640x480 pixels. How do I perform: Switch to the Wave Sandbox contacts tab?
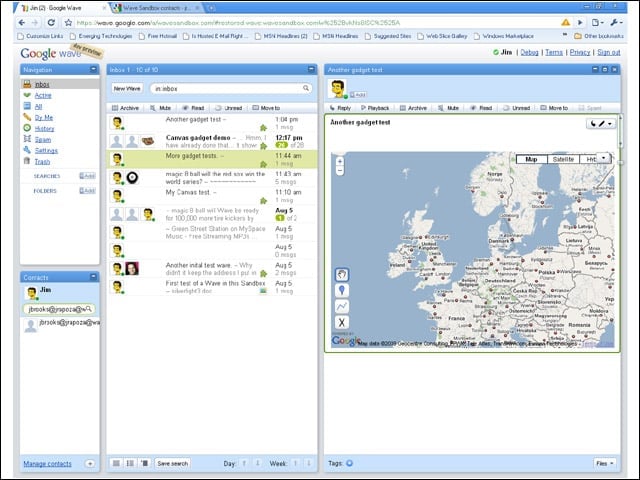point(157,8)
